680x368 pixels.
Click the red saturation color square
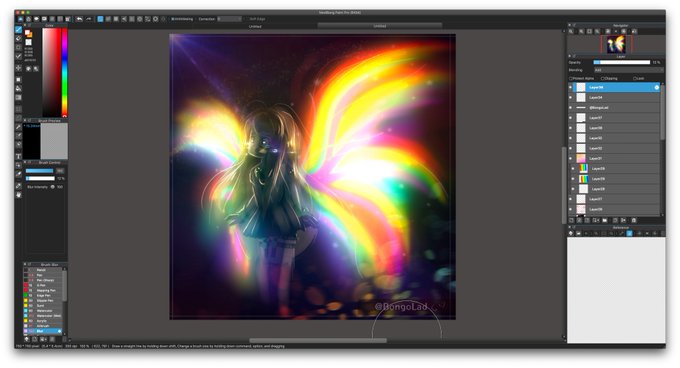pos(52,72)
